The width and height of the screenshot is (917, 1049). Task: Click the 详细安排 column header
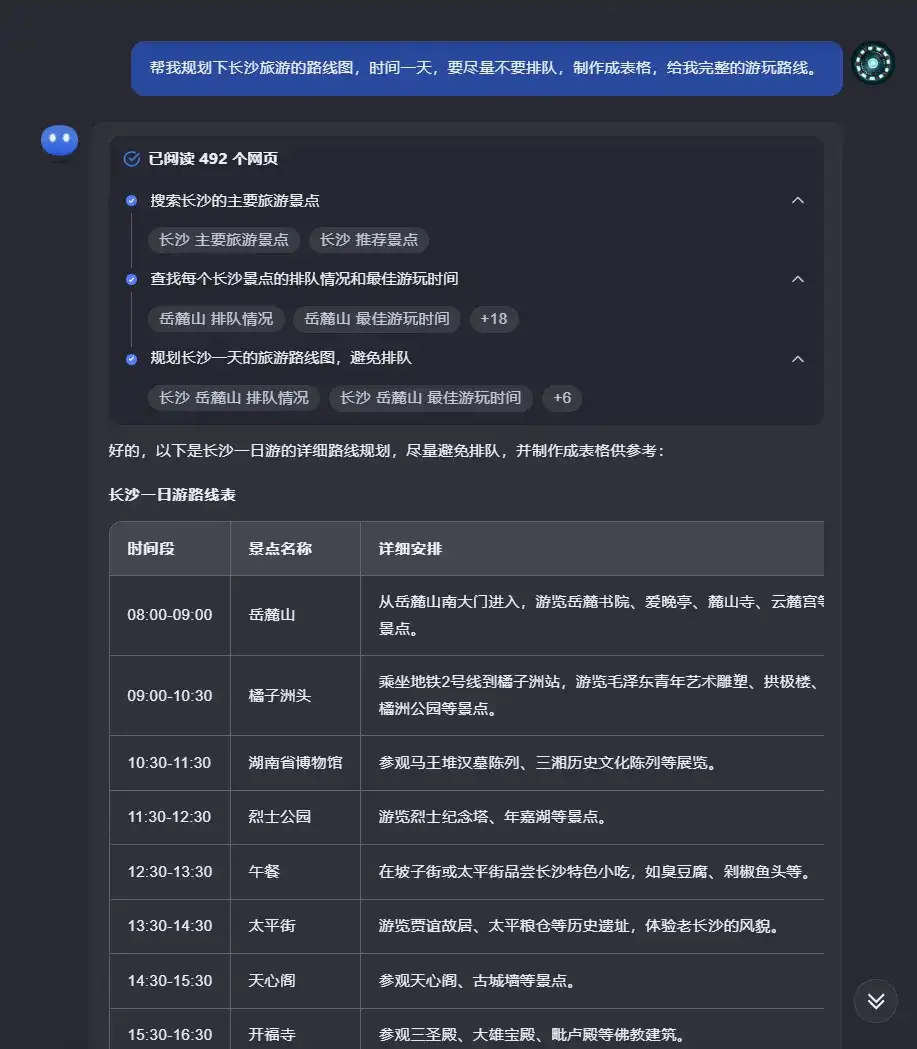[x=592, y=549]
